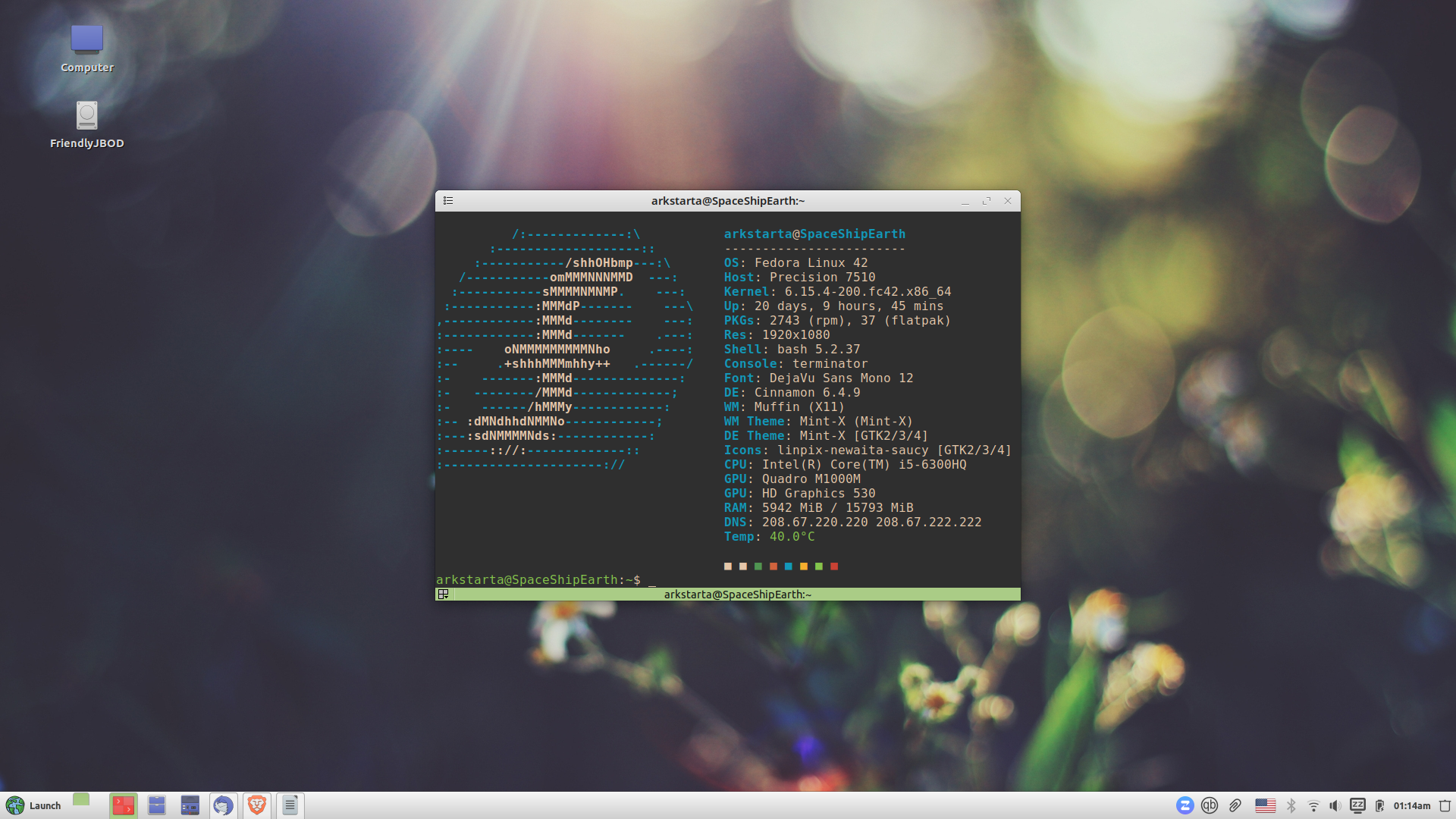Click the 'DE: Cinnamon 6.4.9' line
This screenshot has width=1456, height=819.
(792, 393)
